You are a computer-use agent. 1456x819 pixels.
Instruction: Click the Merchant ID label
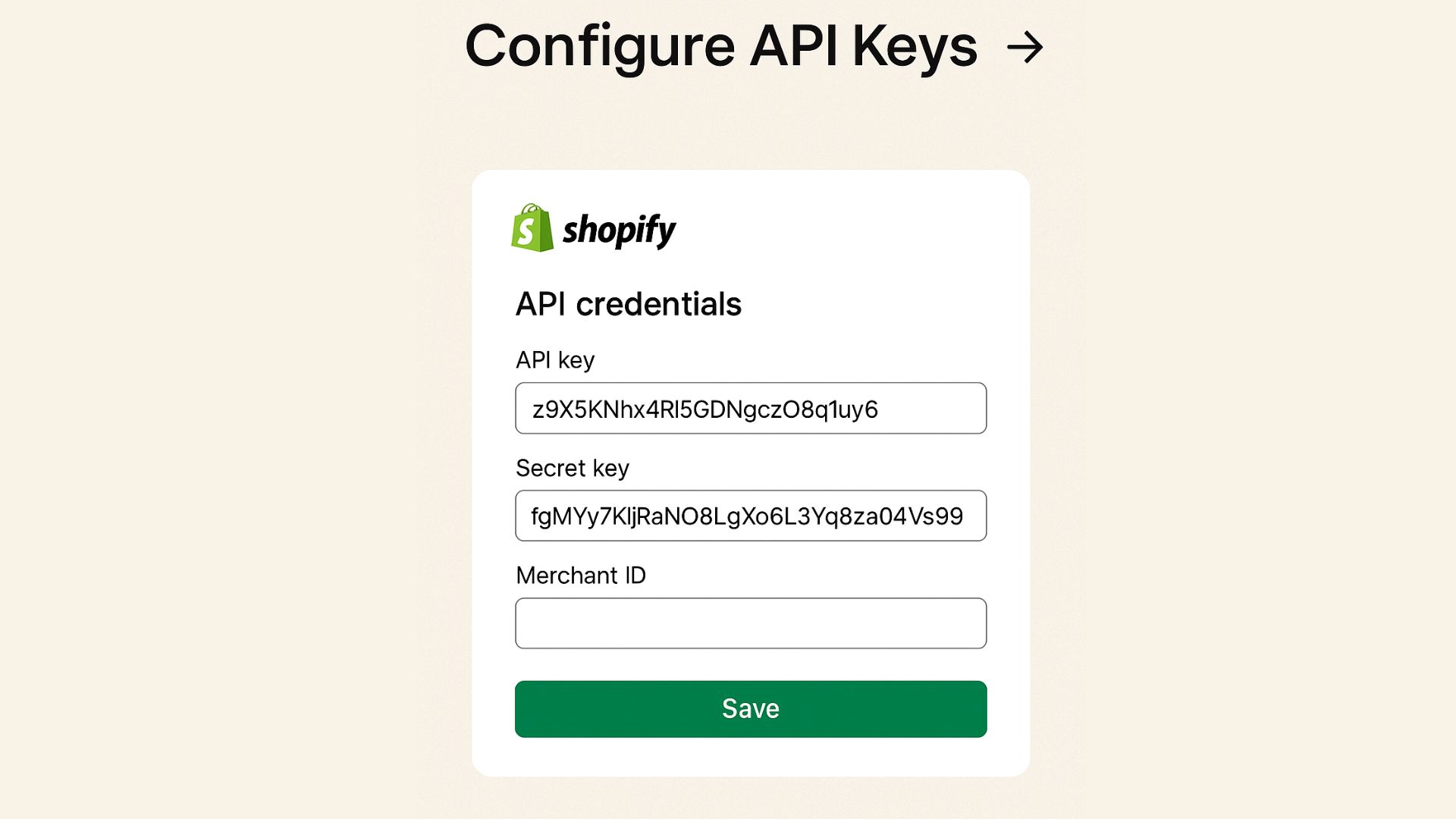pos(580,575)
